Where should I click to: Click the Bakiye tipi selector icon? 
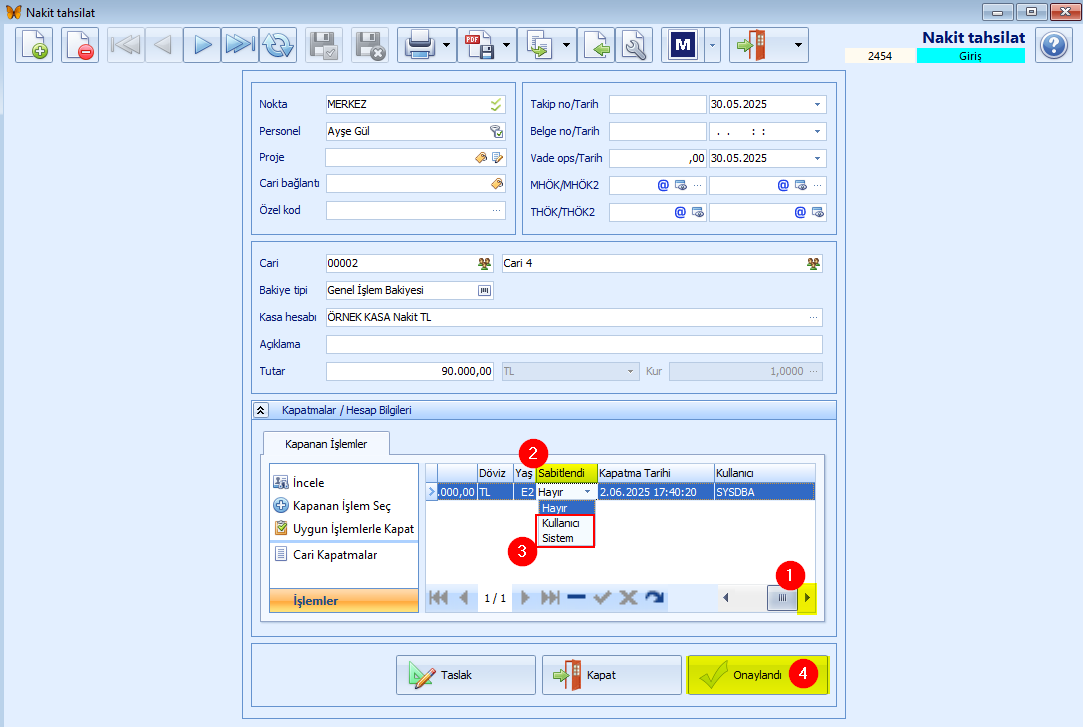485,290
